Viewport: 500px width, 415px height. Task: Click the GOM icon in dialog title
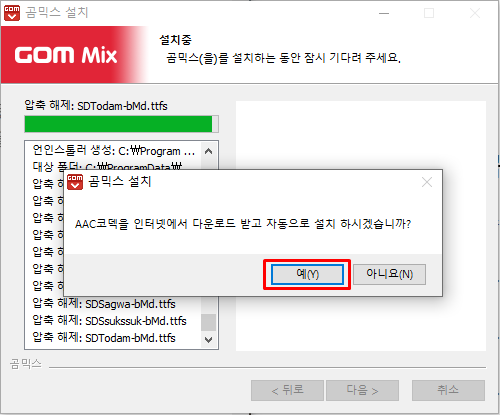click(75, 182)
